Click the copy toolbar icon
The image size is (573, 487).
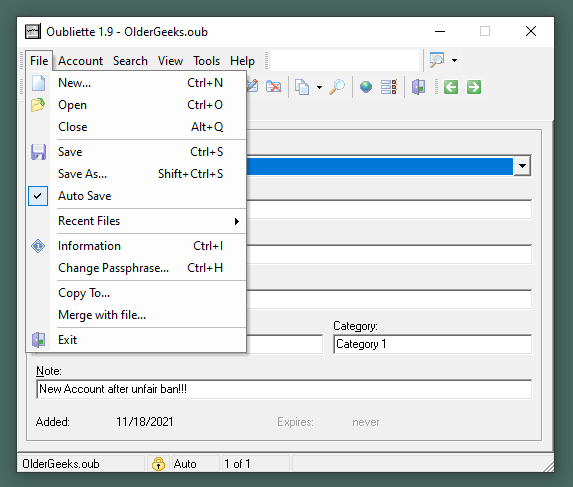pyautogui.click(x=302, y=87)
